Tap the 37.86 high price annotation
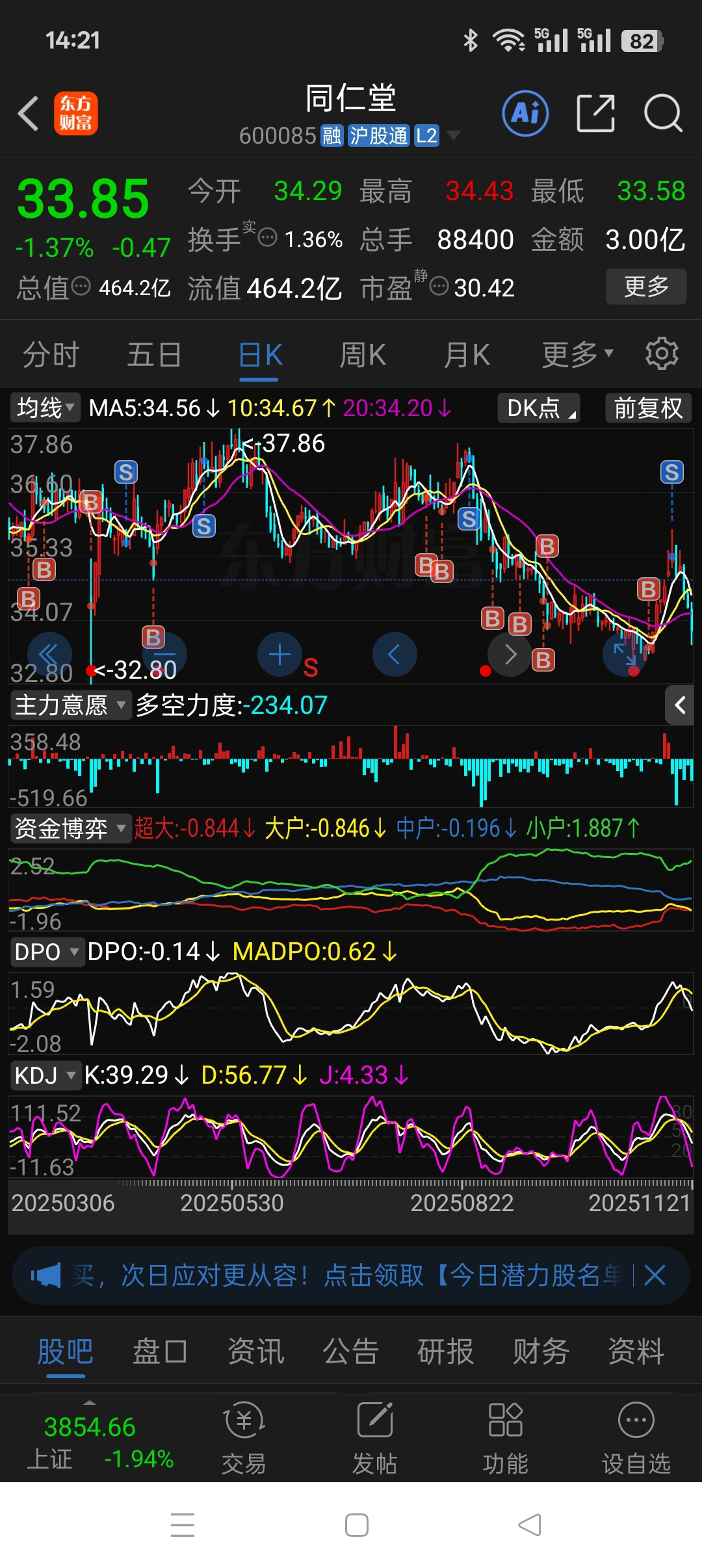702x1568 pixels. 283,443
